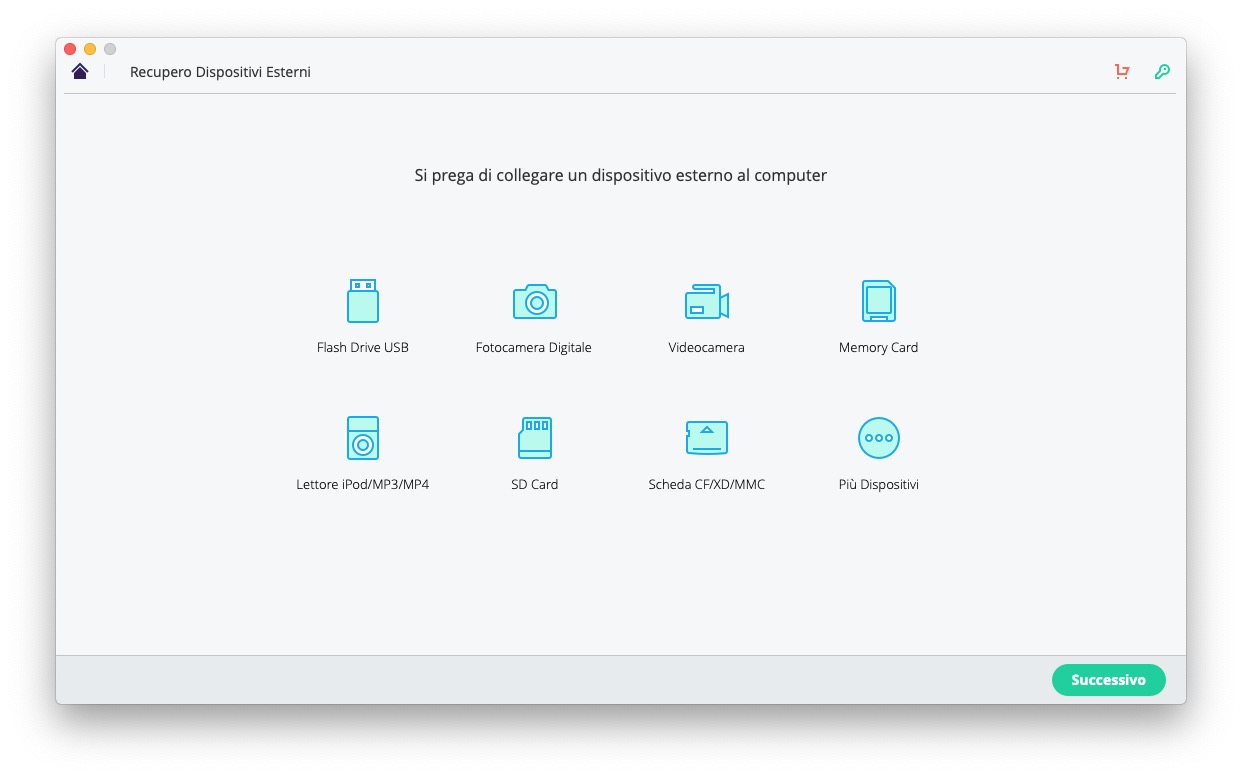This screenshot has width=1242, height=778.
Task: Choose the SD Card icon
Action: tap(535, 438)
